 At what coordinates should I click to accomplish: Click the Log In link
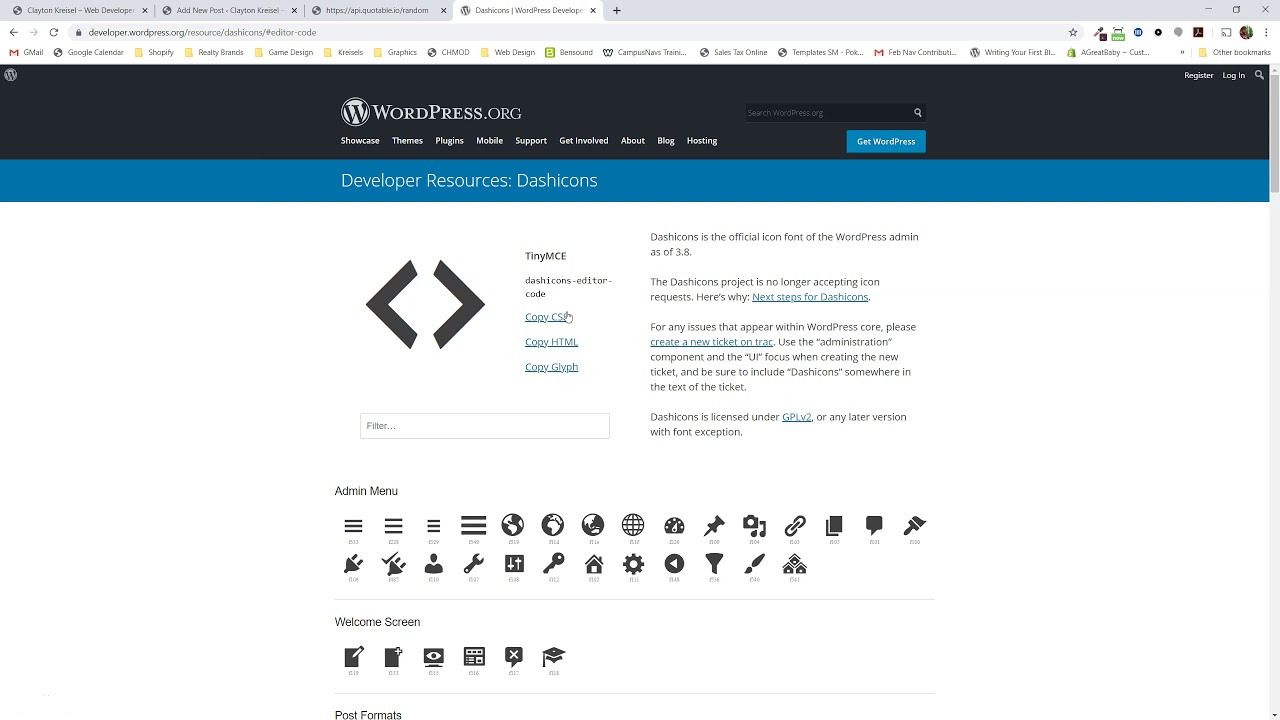tap(1234, 75)
